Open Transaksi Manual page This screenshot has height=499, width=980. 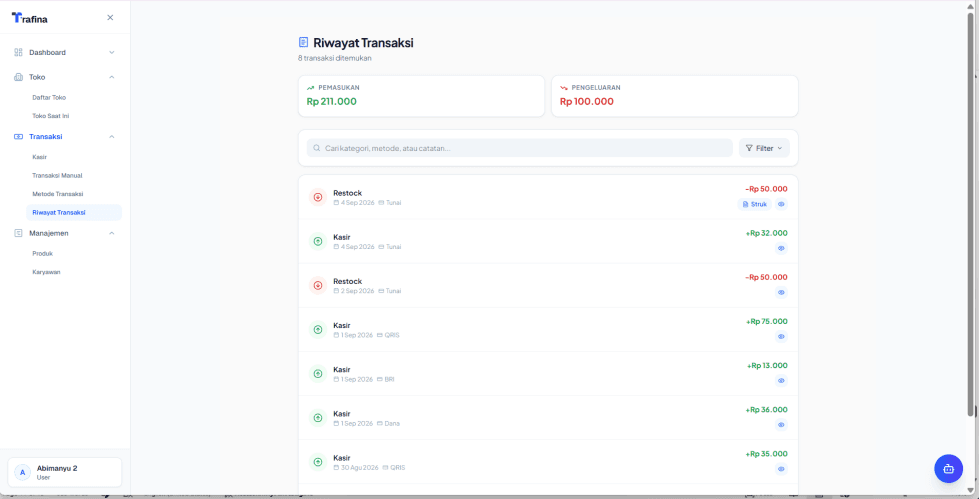click(57, 176)
